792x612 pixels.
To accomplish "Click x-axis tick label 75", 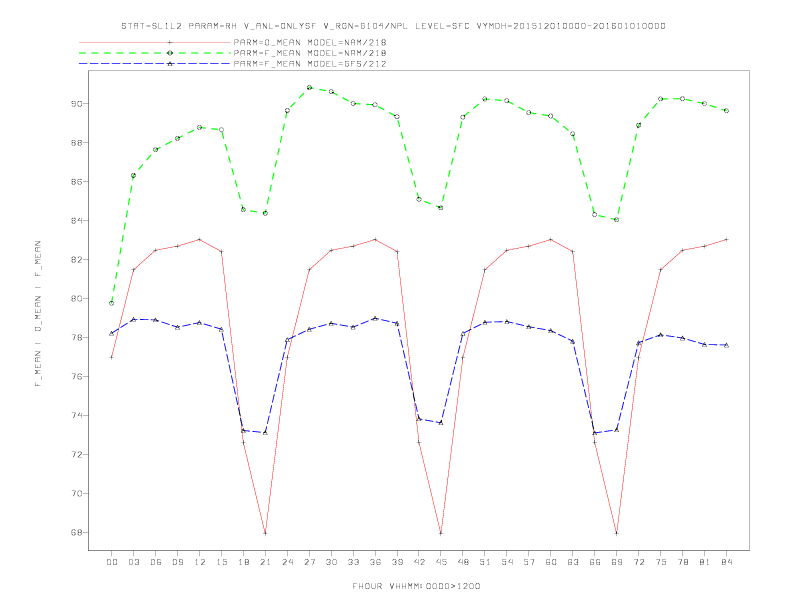I will [x=661, y=562].
